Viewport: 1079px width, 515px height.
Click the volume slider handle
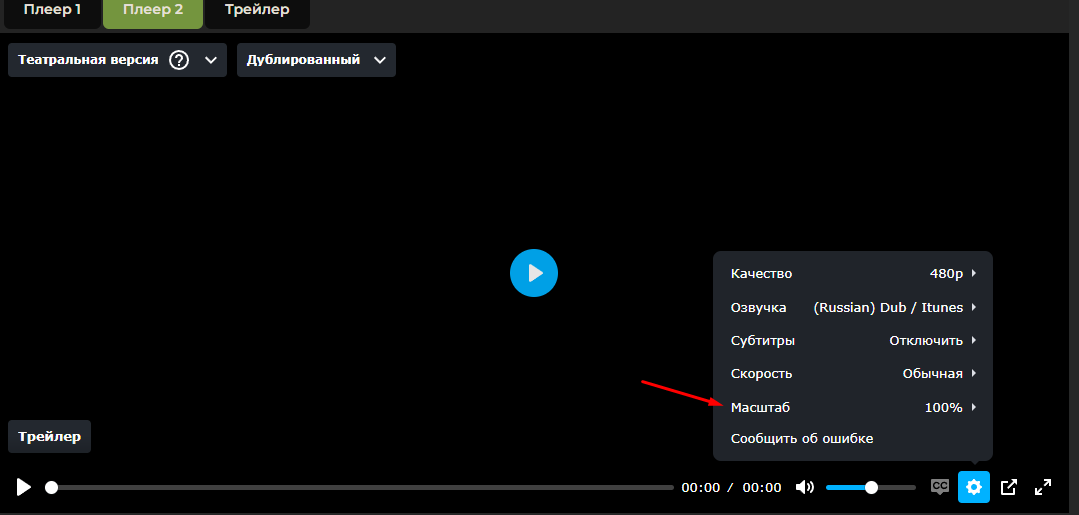click(871, 487)
